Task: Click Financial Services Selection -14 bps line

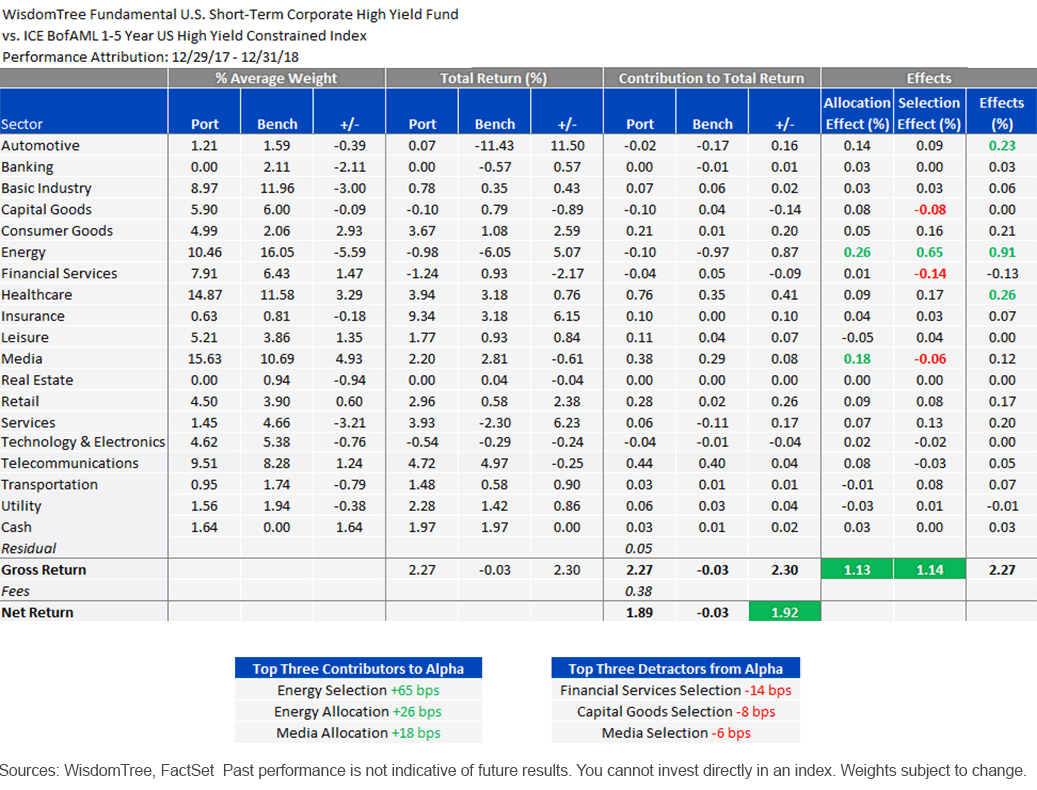Action: click(x=675, y=690)
